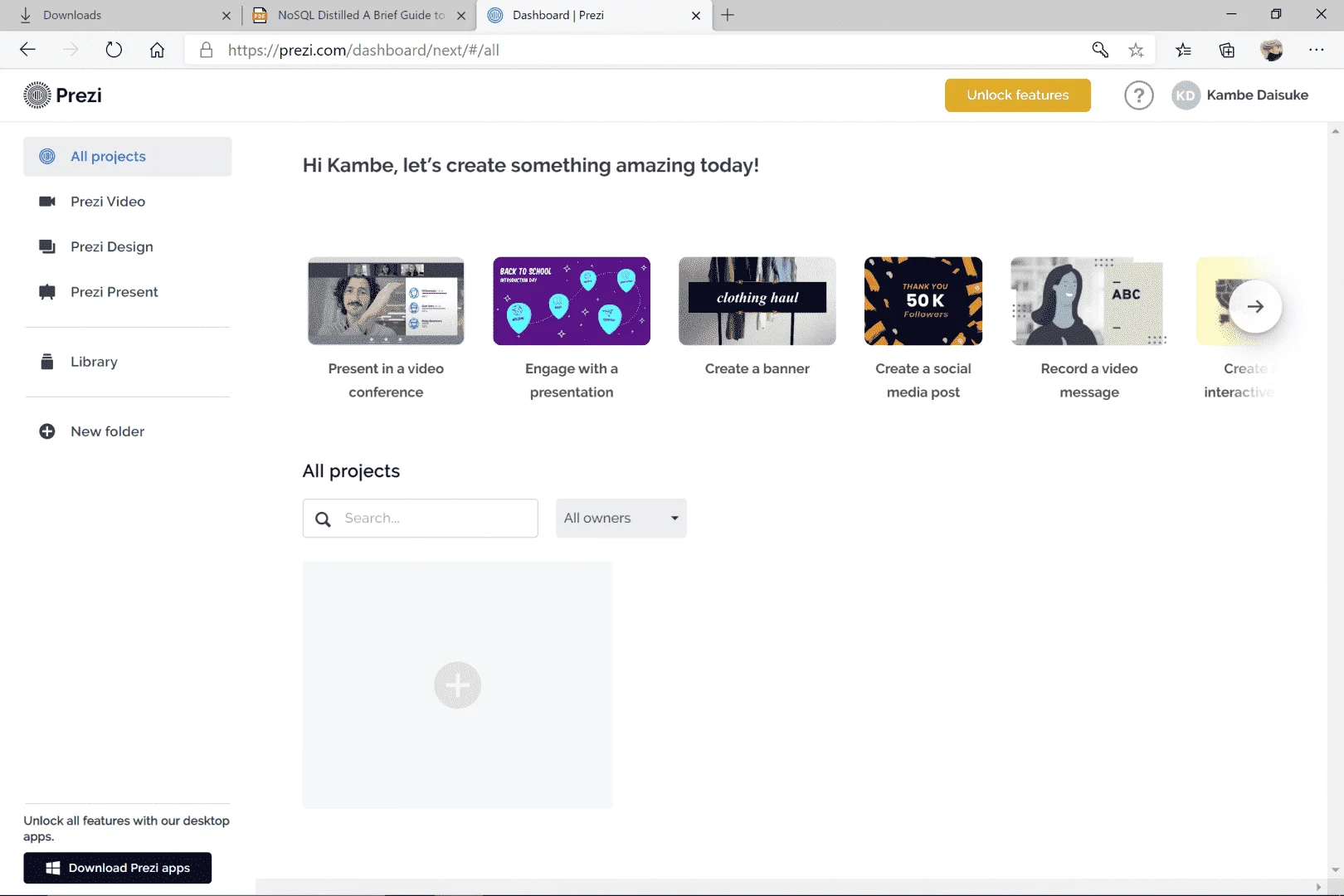Open Present in a video conference thumbnail
This screenshot has height=896, width=1344.
pos(386,301)
